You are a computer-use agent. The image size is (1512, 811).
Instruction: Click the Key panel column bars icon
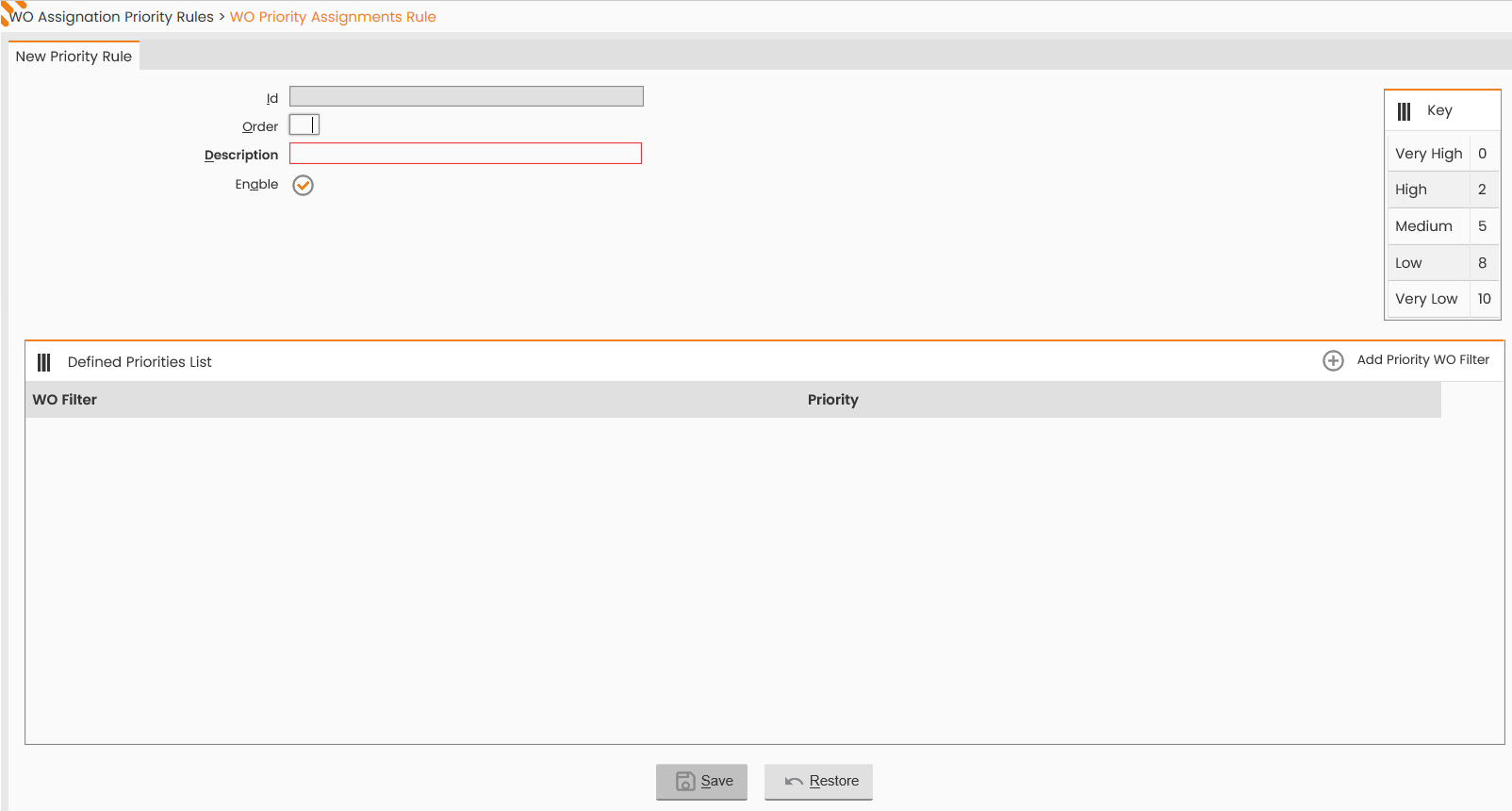(x=1404, y=111)
